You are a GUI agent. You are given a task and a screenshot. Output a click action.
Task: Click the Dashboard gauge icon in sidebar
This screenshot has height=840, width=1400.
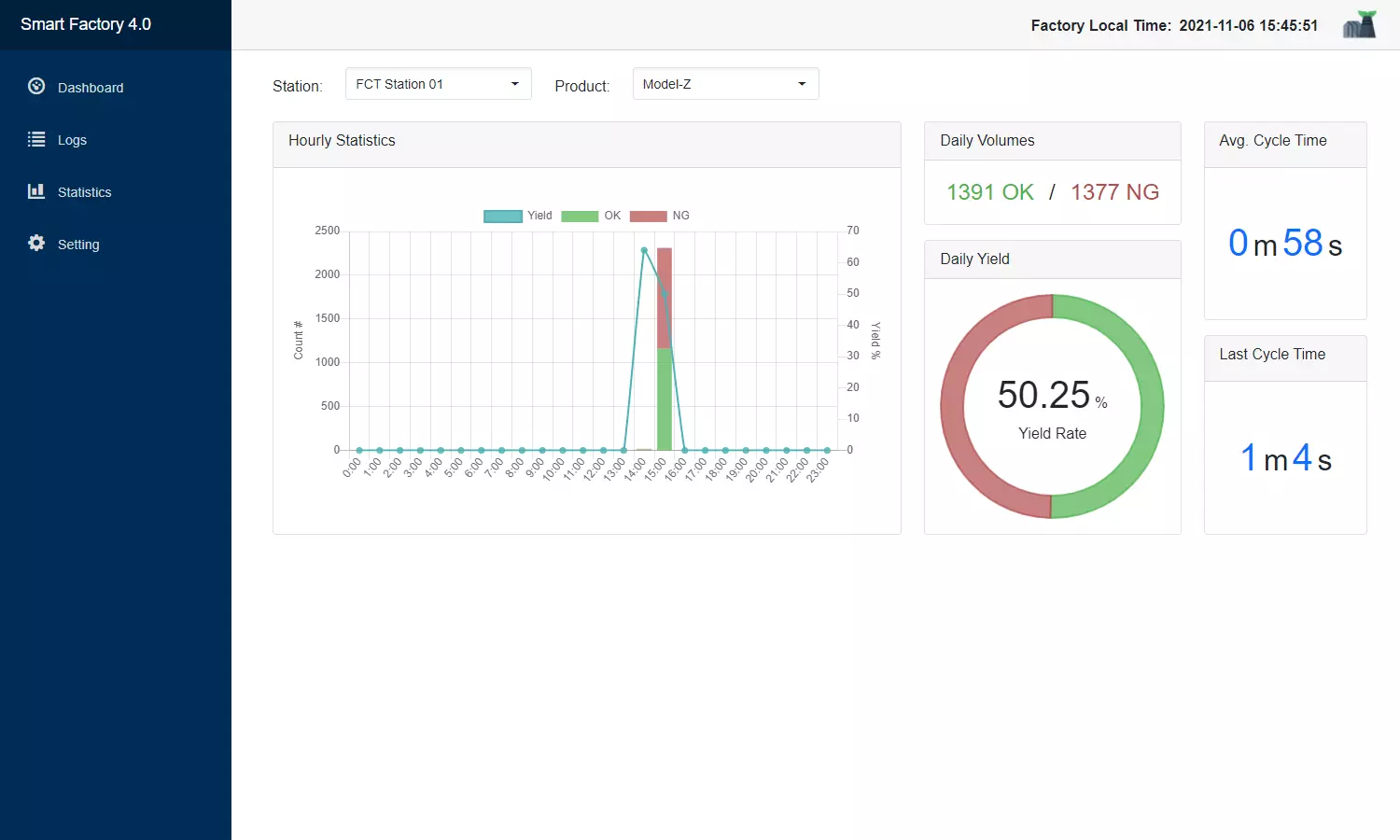(x=36, y=87)
